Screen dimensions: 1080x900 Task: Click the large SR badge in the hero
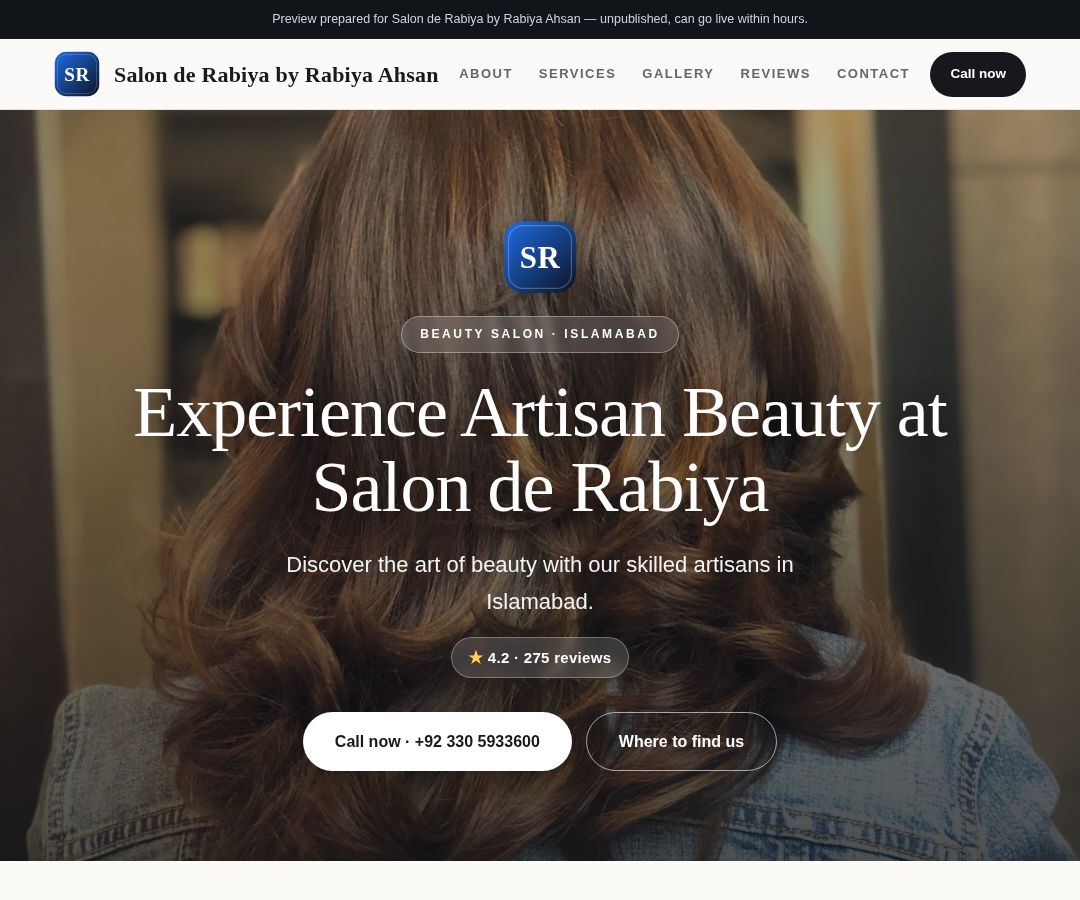click(x=539, y=257)
